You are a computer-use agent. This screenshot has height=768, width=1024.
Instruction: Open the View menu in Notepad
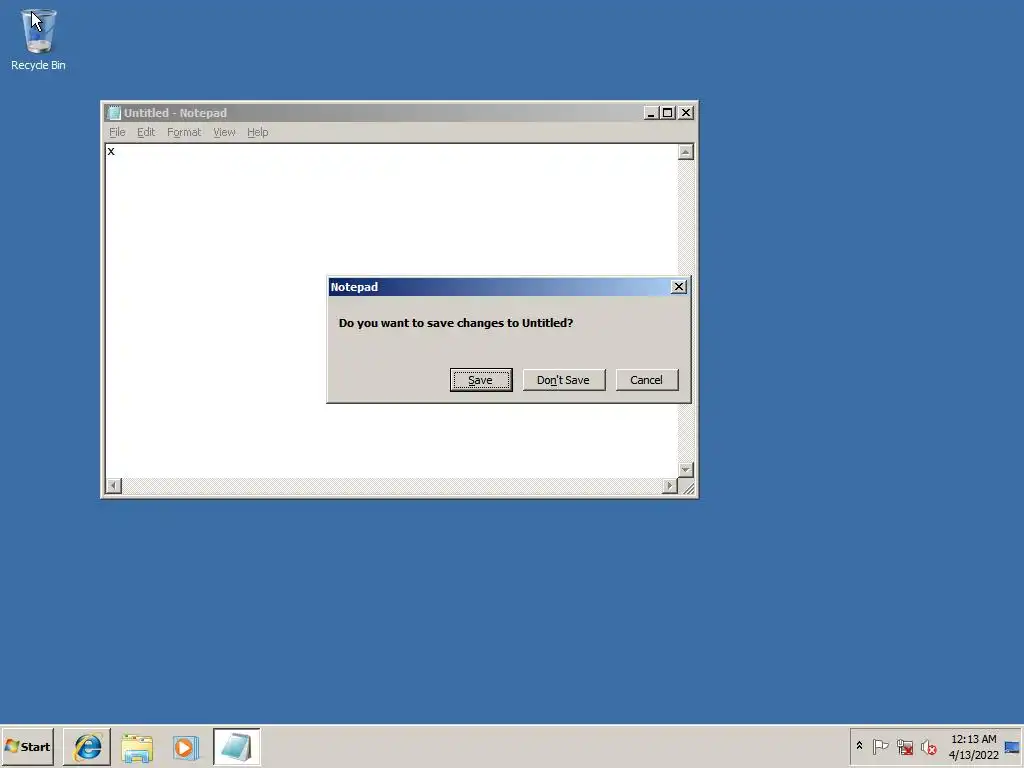point(224,132)
